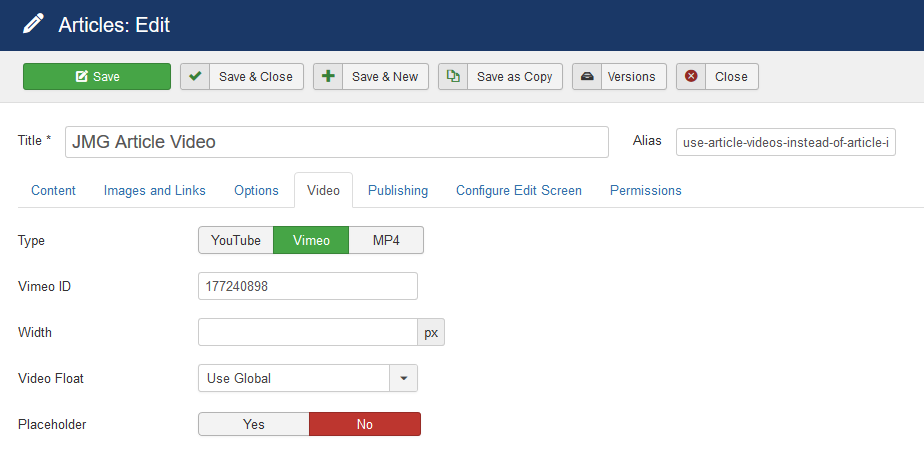The image size is (924, 471).
Task: Click into the Alias input field
Action: pyautogui.click(x=786, y=142)
